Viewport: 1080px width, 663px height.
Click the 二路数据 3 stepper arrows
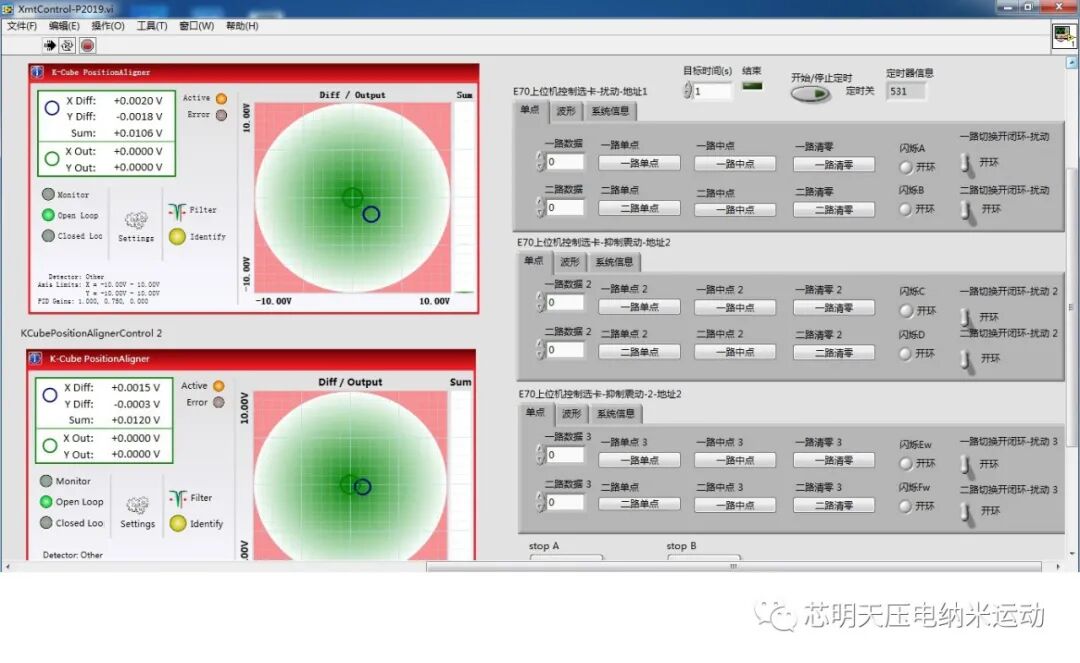coord(540,502)
